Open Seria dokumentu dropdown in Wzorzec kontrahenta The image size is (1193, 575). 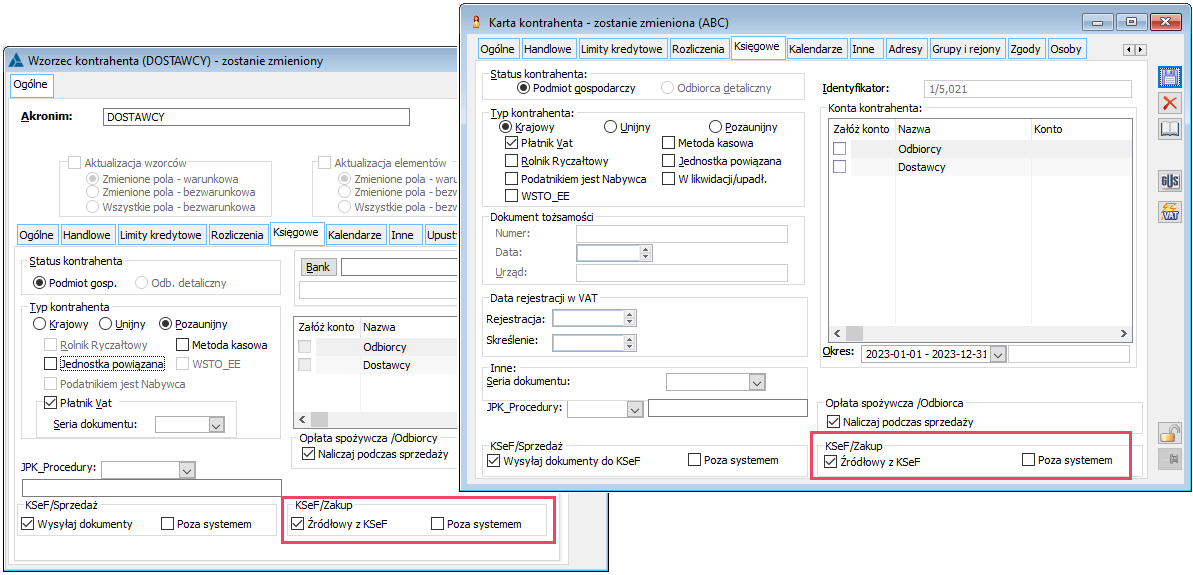[x=216, y=424]
